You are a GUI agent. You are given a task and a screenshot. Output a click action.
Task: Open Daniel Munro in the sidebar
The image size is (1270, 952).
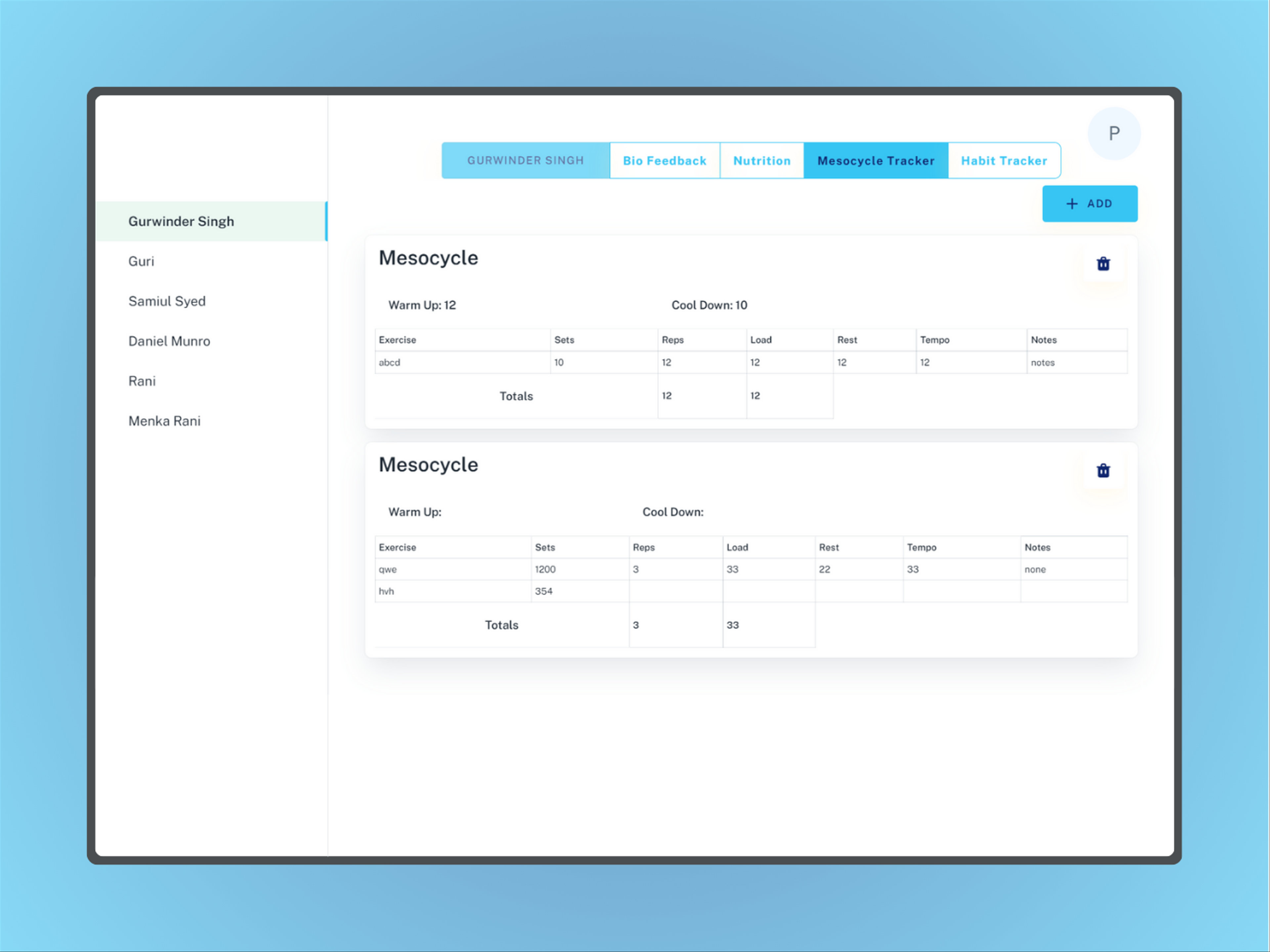(x=211, y=341)
